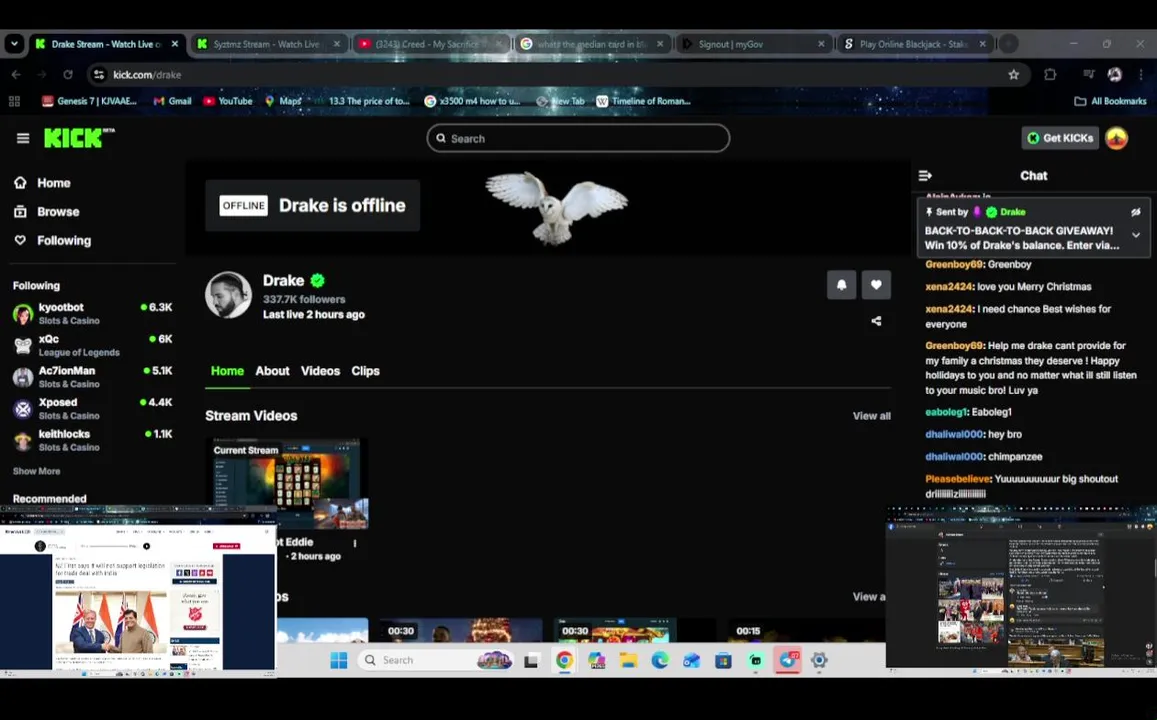This screenshot has width=1157, height=720.
Task: Bookmark this page with star icon
Action: [x=1014, y=75]
